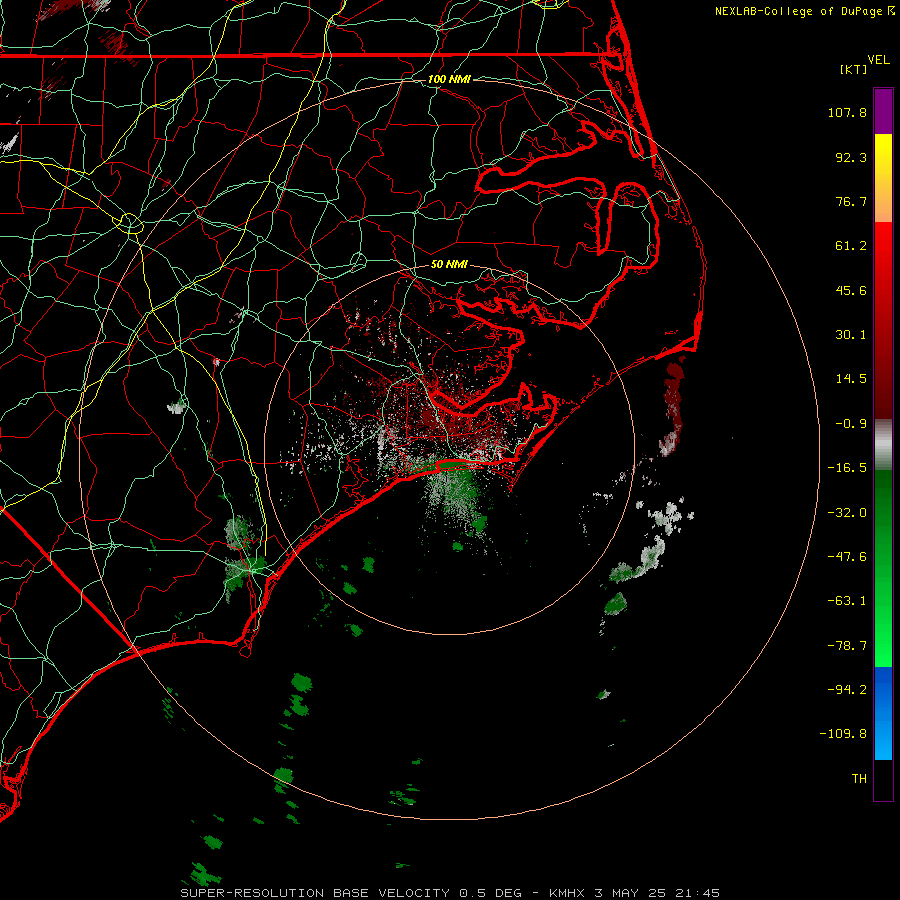Click the -109.8 scale value
The width and height of the screenshot is (900, 900).
(843, 734)
